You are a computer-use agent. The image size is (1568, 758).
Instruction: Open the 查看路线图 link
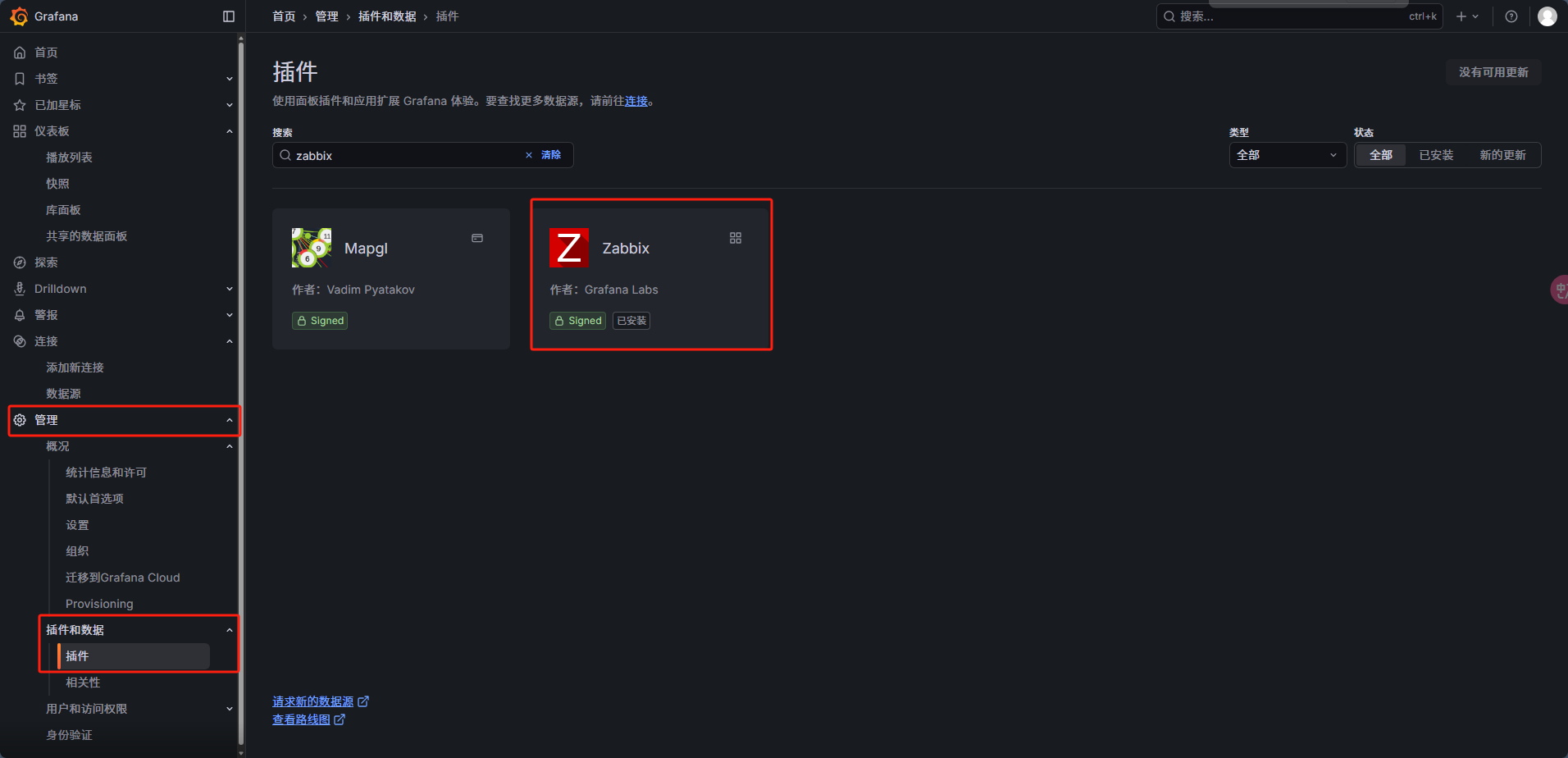[301, 719]
